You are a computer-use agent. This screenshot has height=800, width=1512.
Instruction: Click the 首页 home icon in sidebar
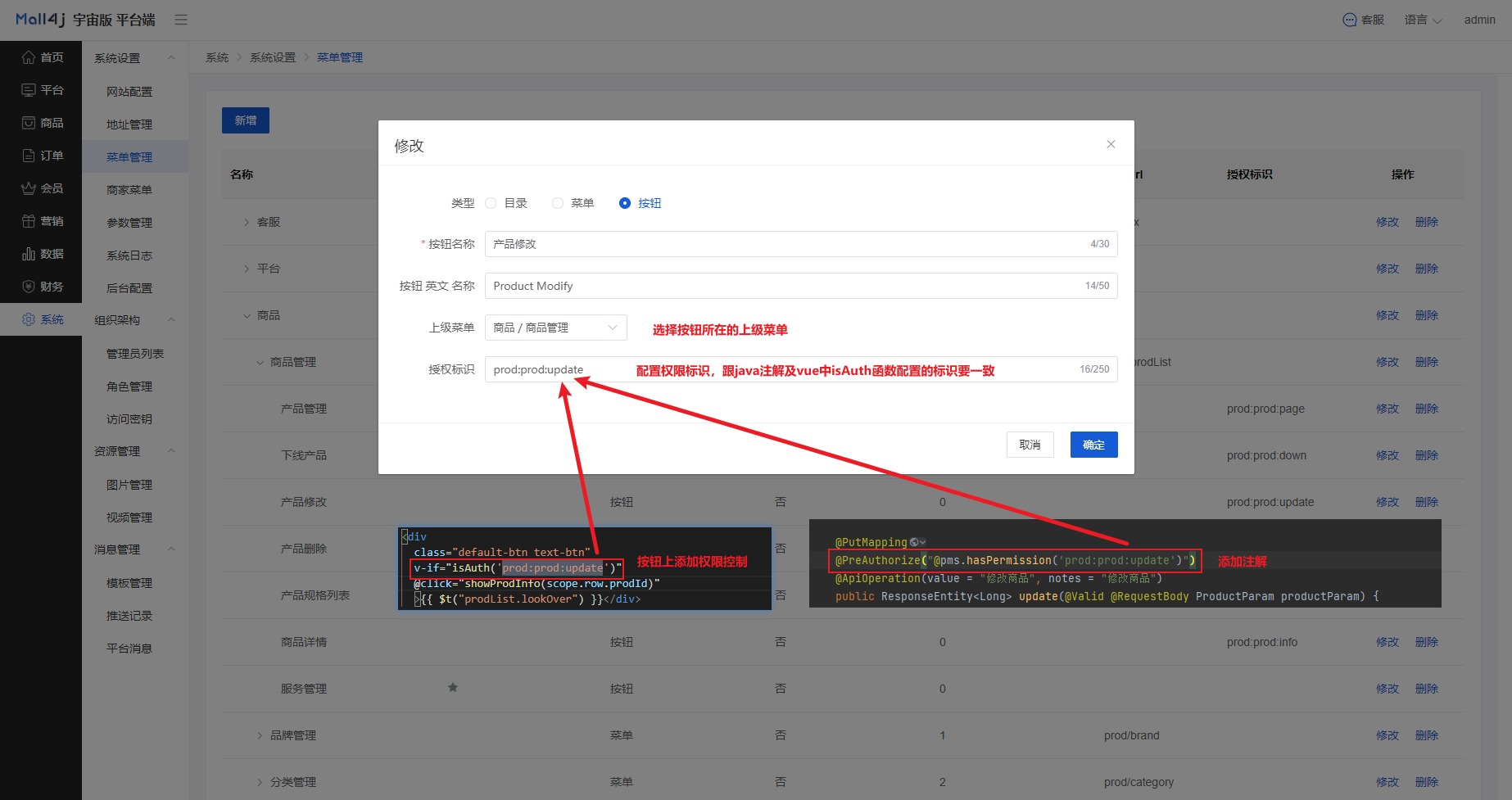[29, 57]
